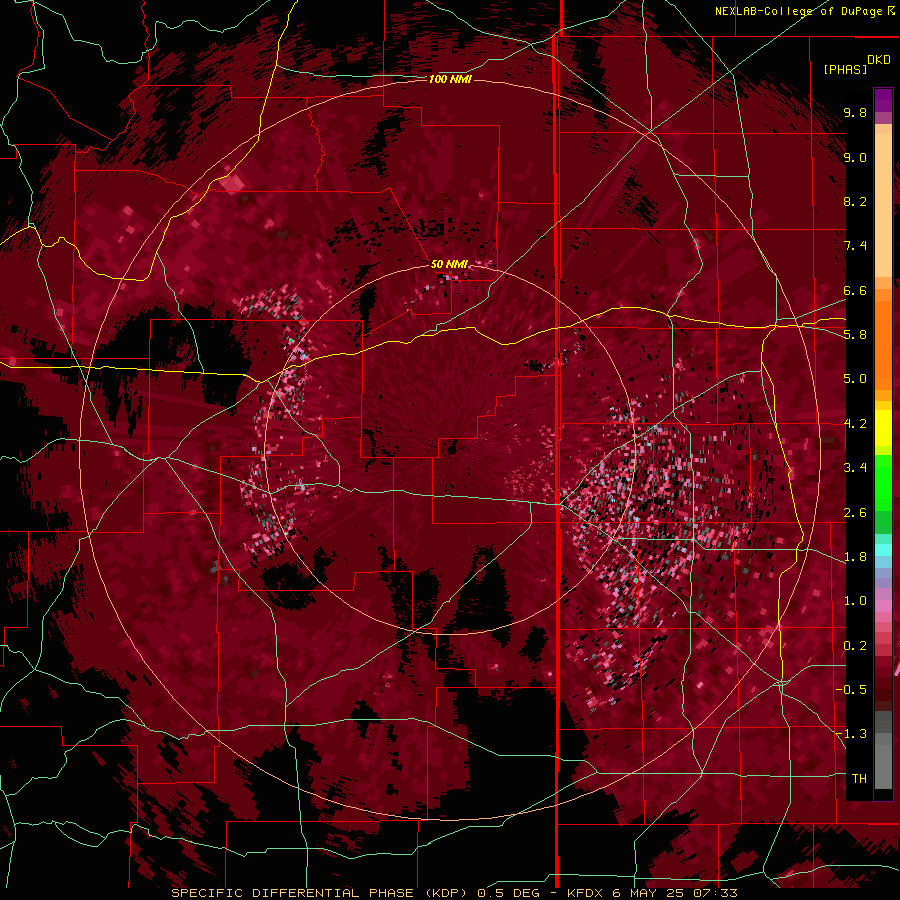Click the [PHAS] units label
Viewport: 900px width, 900px height.
tap(845, 70)
